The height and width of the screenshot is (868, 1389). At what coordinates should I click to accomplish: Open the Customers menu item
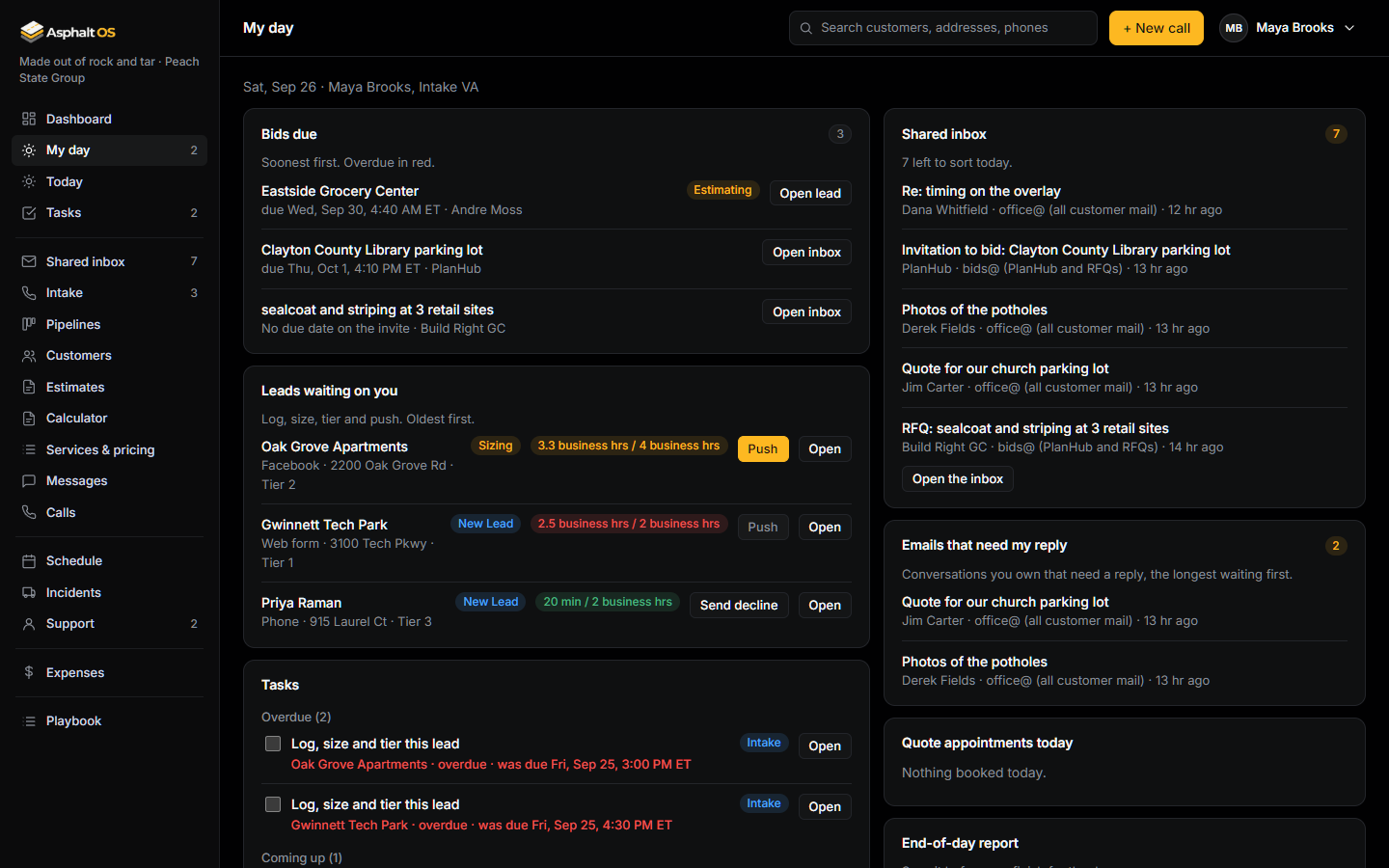click(109, 356)
